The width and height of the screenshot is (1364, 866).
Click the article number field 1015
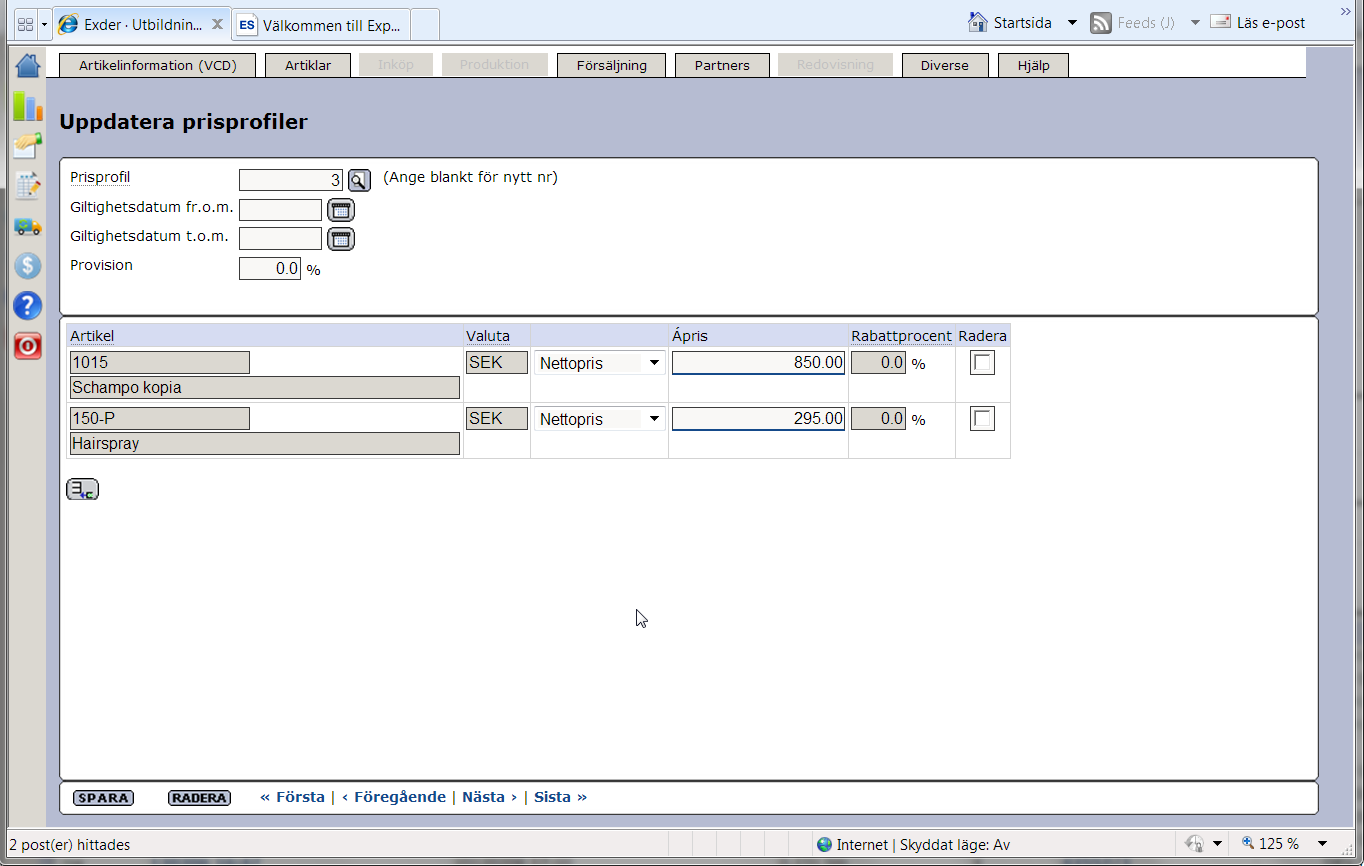pos(160,362)
